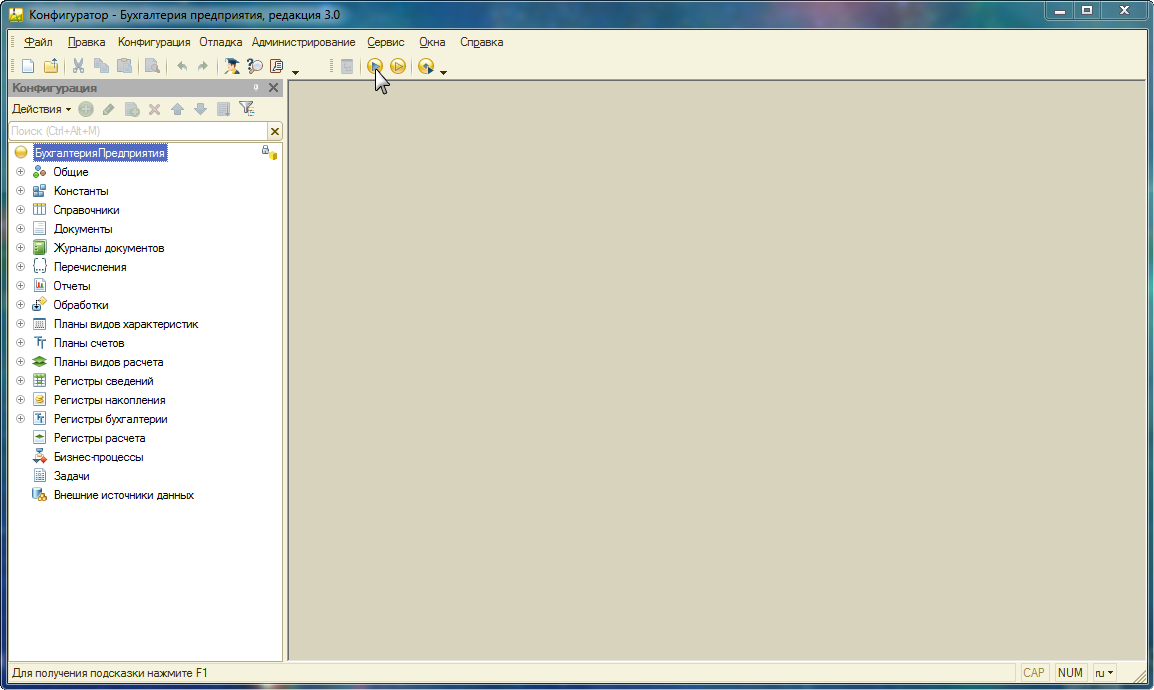The image size is (1154, 690).
Task: Select Регистры сведений in the tree
Action: pyautogui.click(x=103, y=381)
